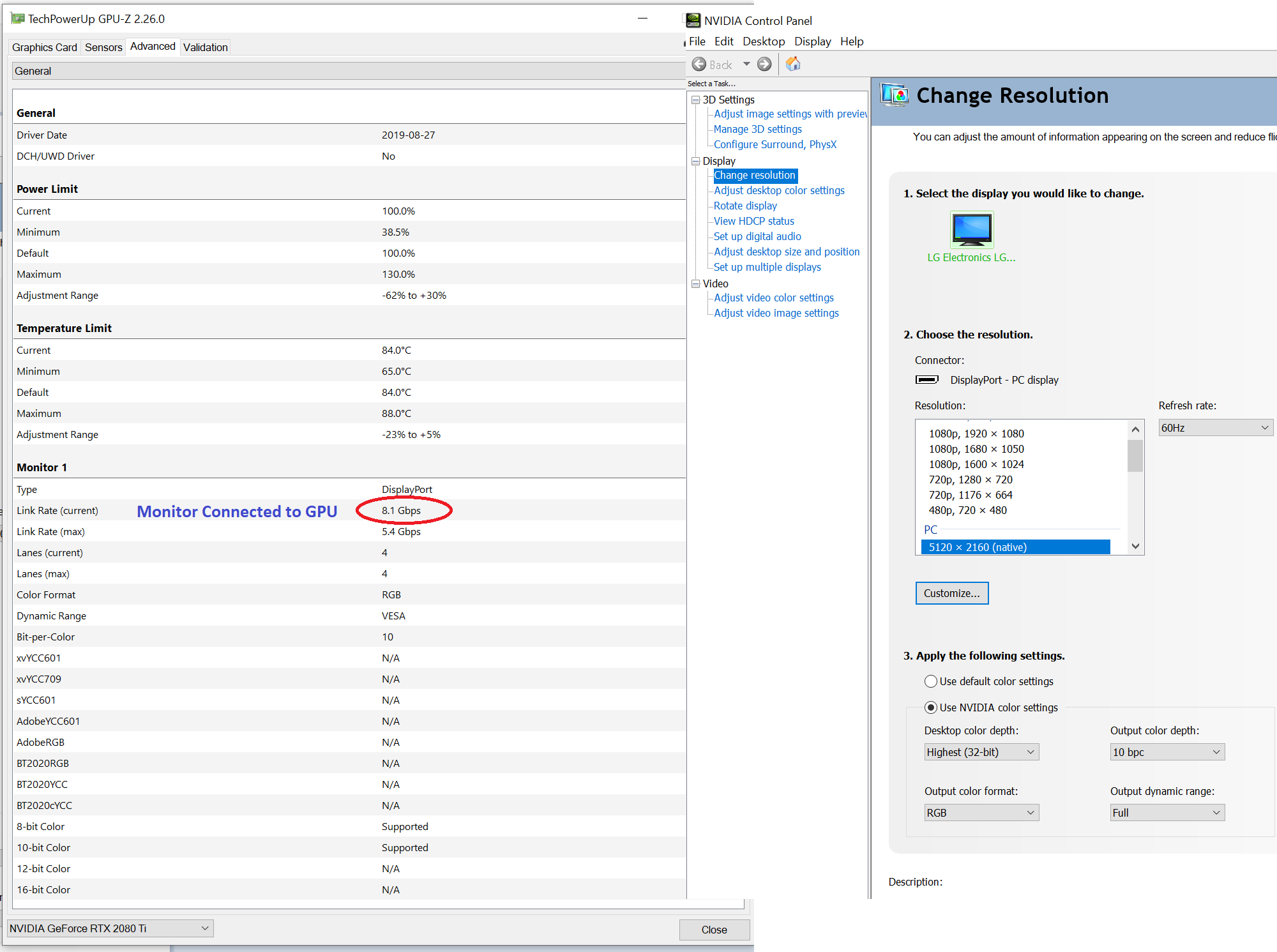Select Change resolution in task tree
The image size is (1277, 952).
tap(755, 175)
